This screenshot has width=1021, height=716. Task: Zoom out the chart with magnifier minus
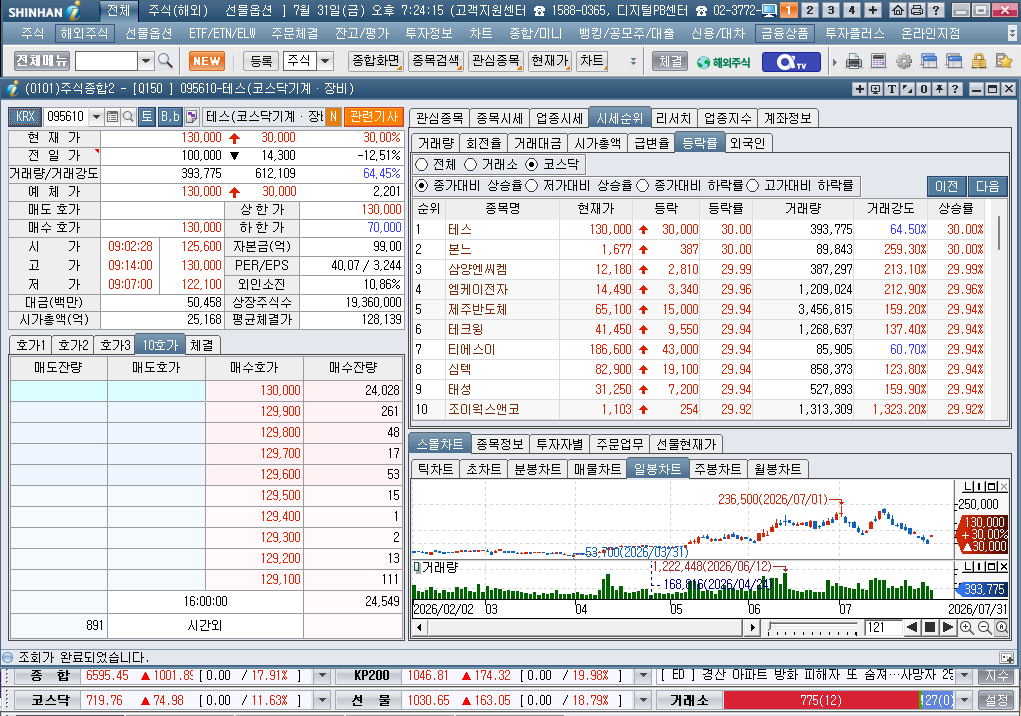click(x=985, y=627)
